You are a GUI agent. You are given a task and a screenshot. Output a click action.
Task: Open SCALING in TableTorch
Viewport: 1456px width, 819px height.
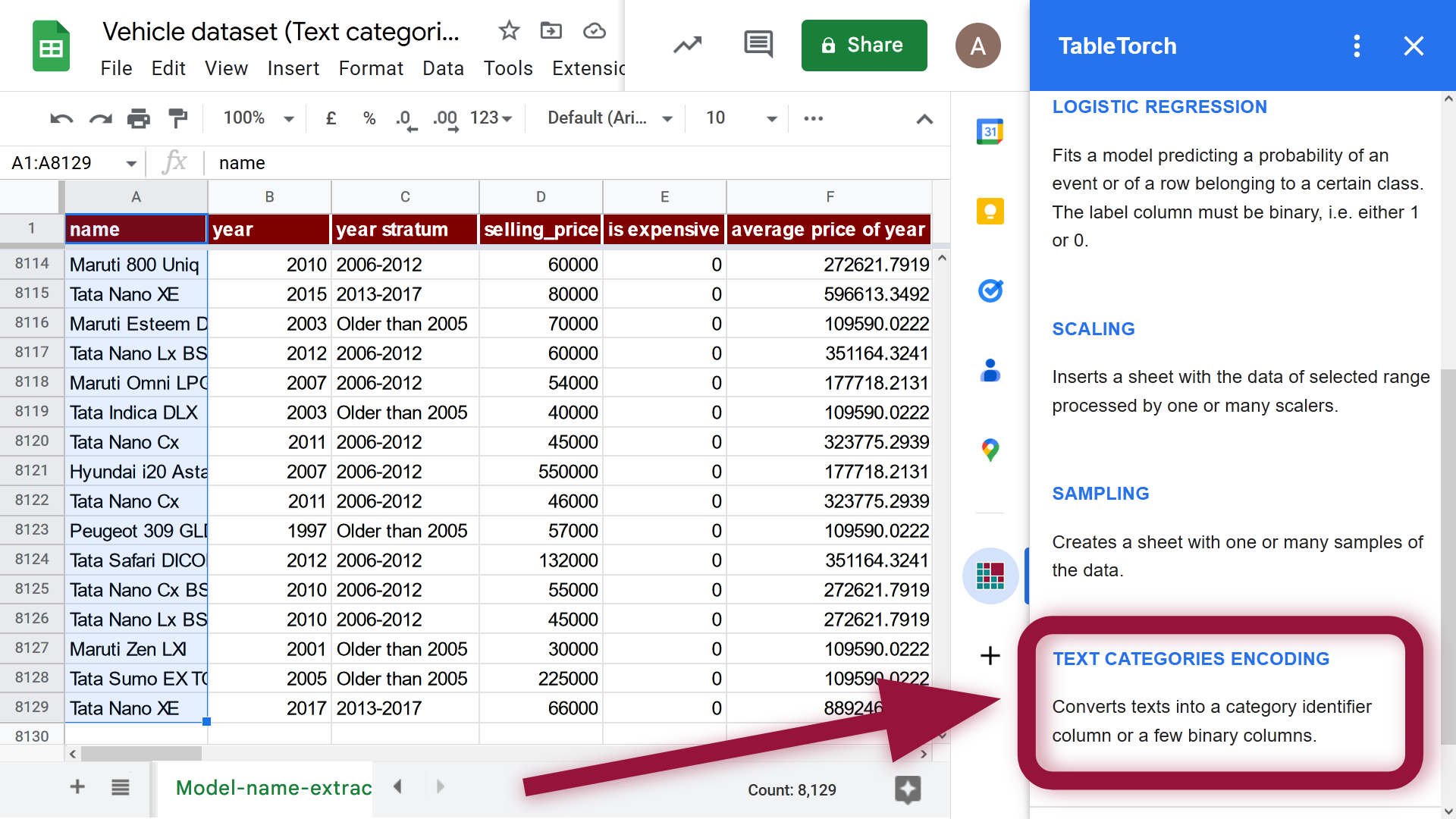1093,329
